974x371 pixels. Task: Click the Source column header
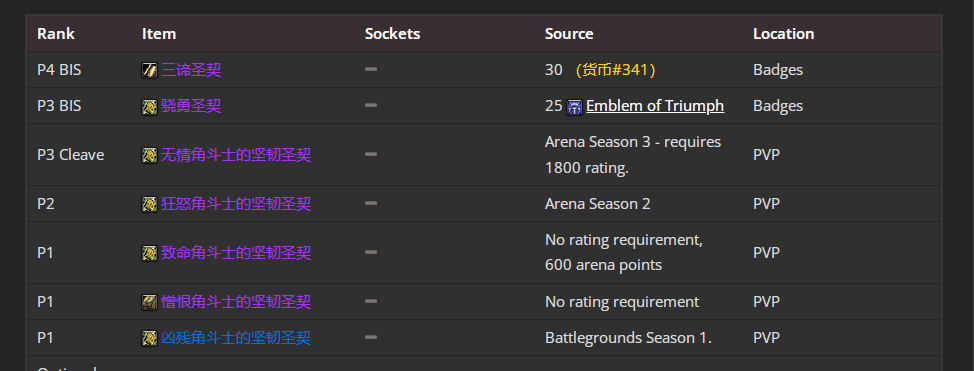coord(569,34)
